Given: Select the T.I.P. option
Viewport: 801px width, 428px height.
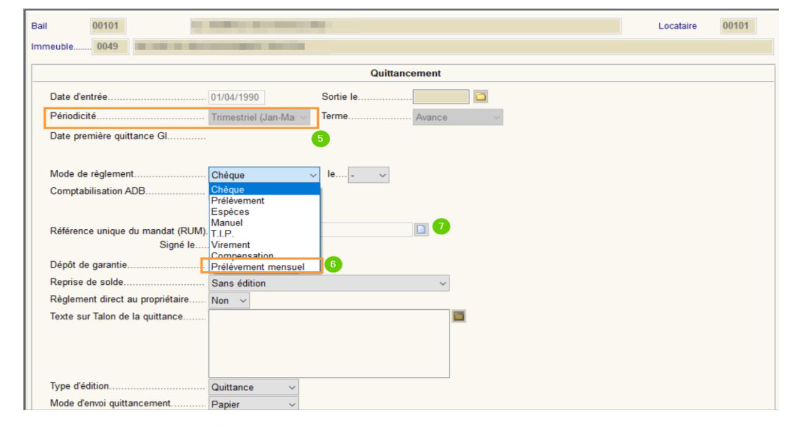Looking at the screenshot, I should coord(223,234).
